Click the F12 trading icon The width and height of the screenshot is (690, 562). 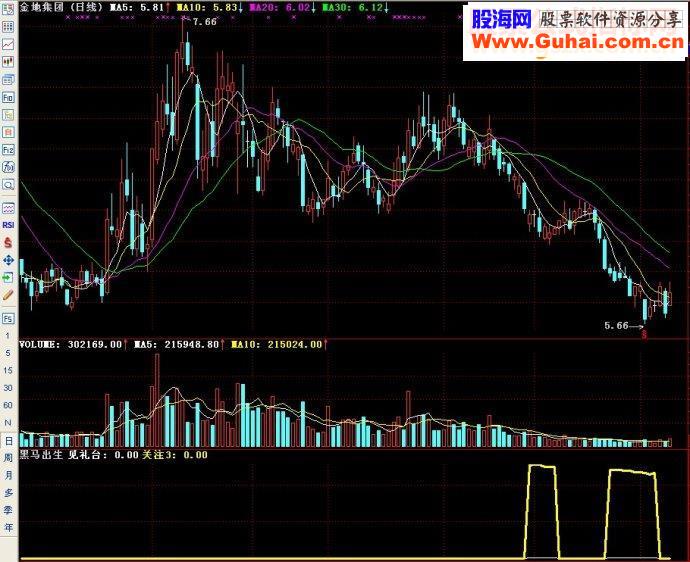[8, 150]
